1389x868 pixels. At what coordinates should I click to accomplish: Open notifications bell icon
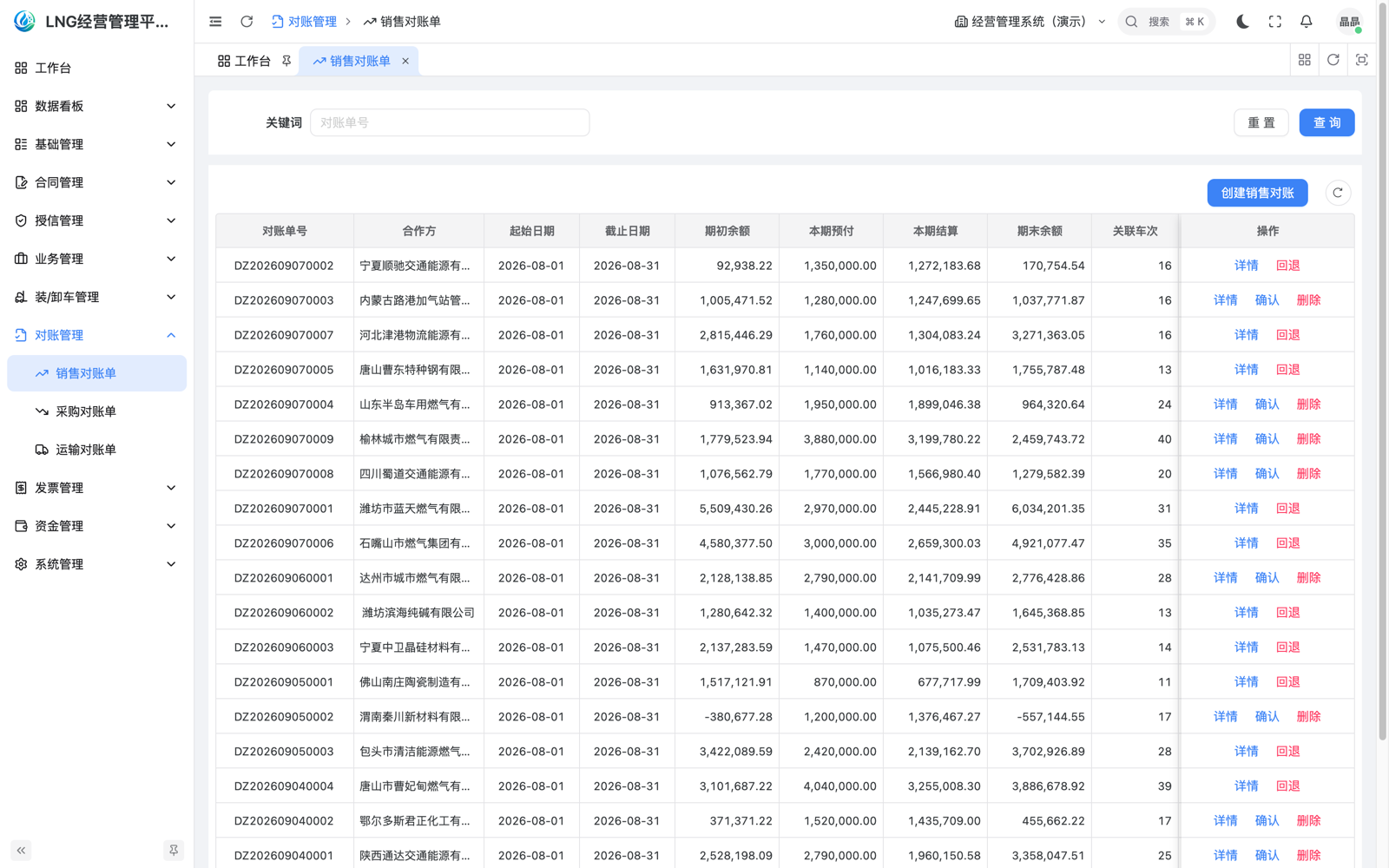coord(1306,22)
